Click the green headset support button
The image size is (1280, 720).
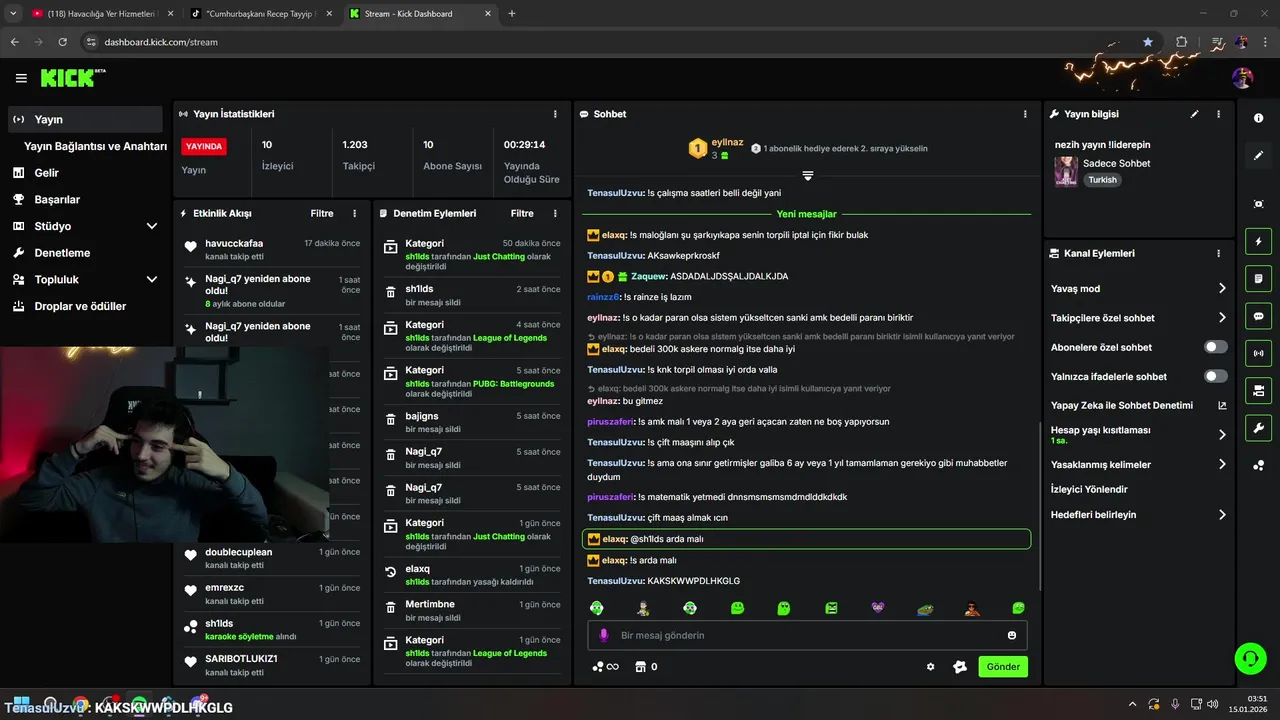[x=1249, y=658]
